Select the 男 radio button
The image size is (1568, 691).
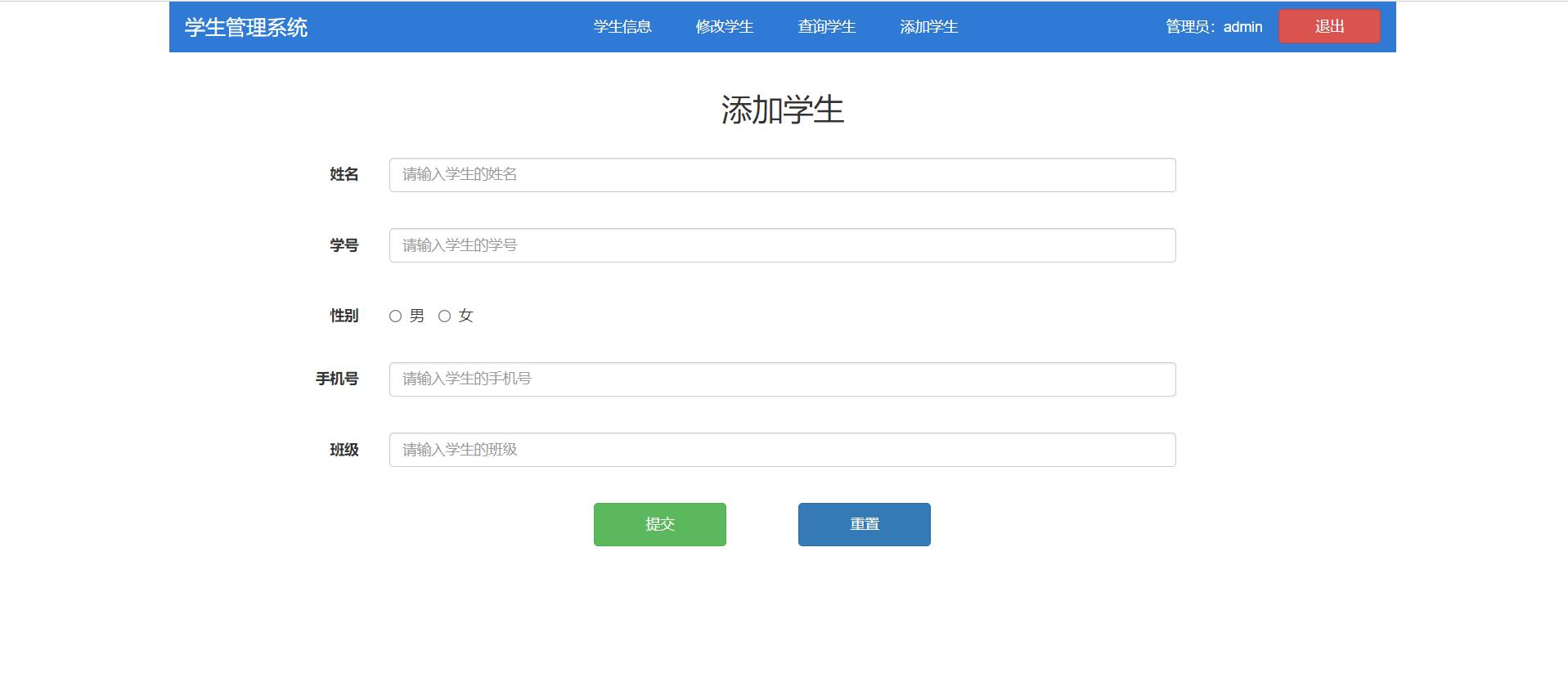coord(395,316)
